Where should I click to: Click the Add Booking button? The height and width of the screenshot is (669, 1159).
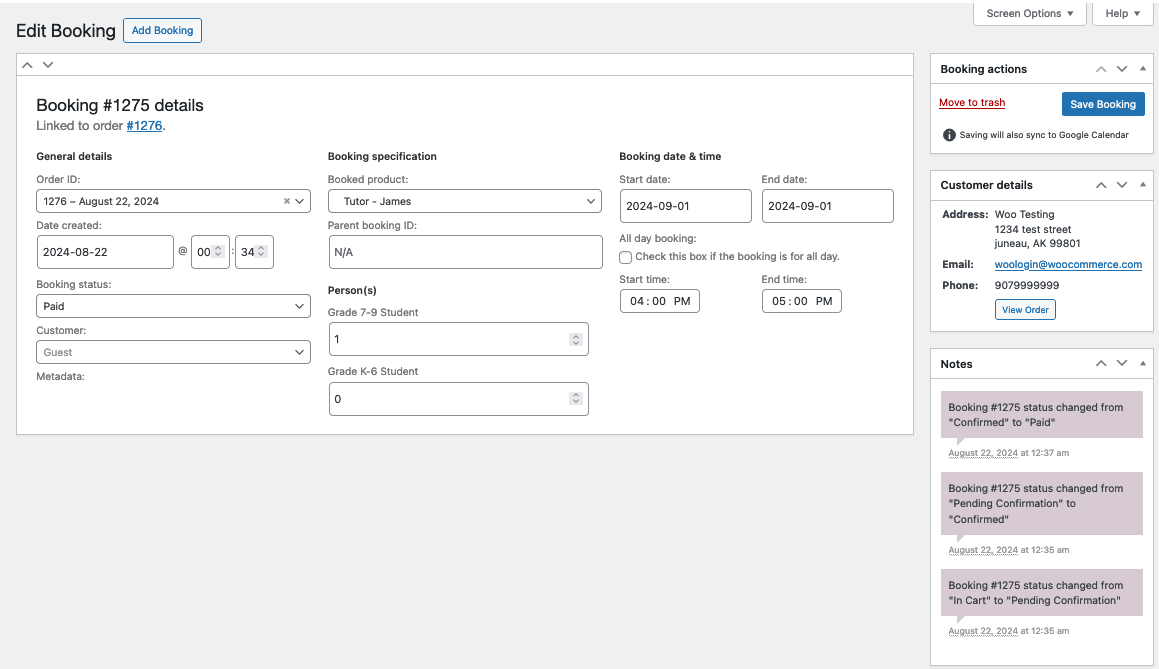point(163,30)
